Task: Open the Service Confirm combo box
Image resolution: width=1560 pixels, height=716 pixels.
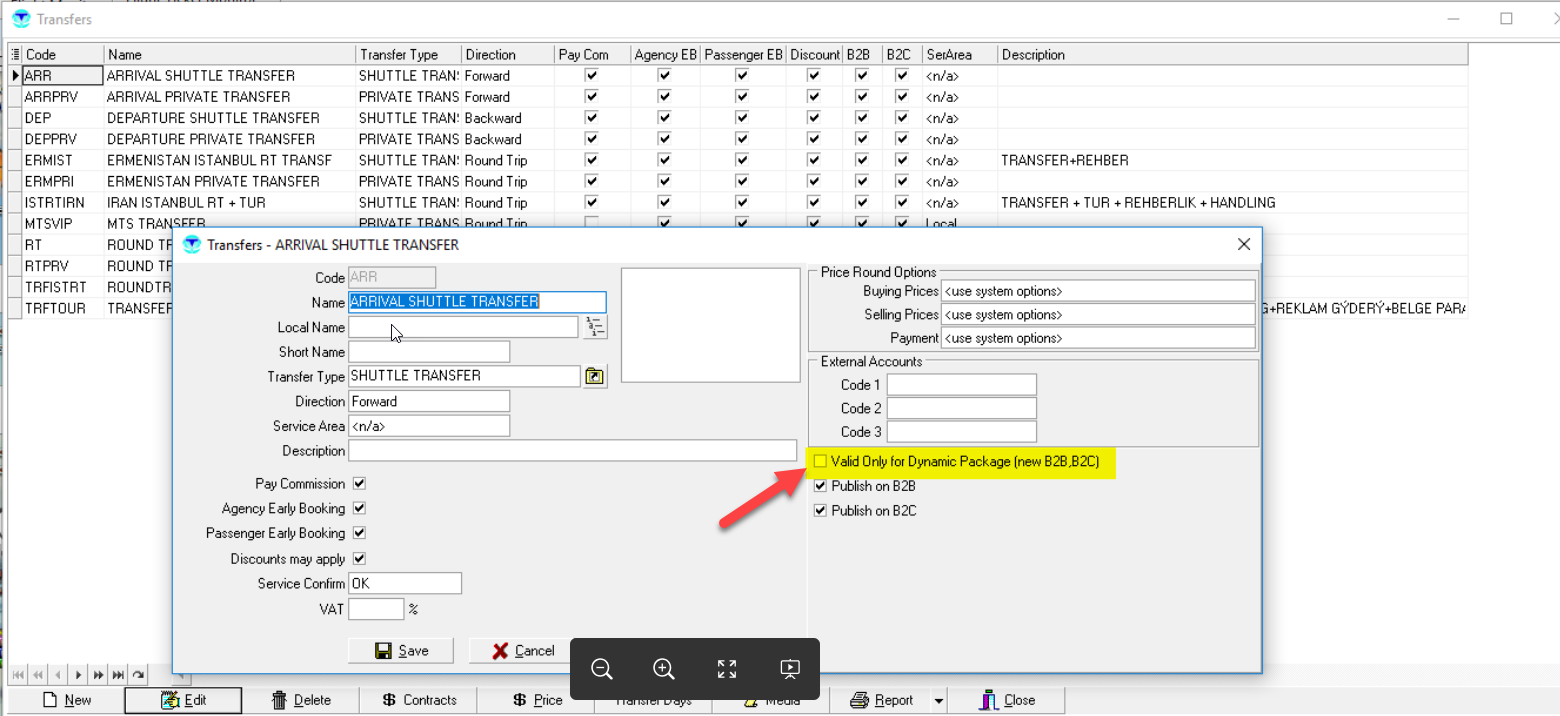Action: click(x=405, y=583)
